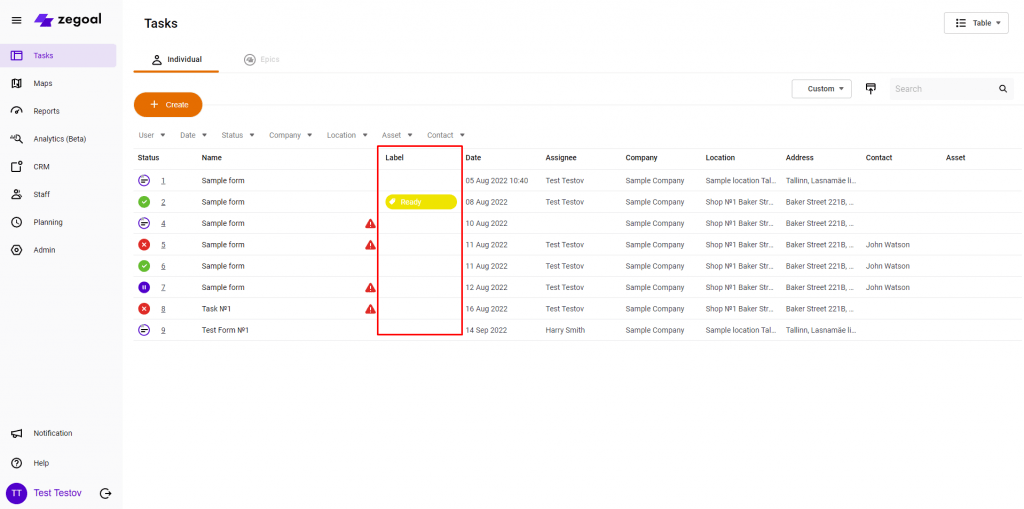
Task: Click the warning triangle on task 4
Action: (x=370, y=223)
